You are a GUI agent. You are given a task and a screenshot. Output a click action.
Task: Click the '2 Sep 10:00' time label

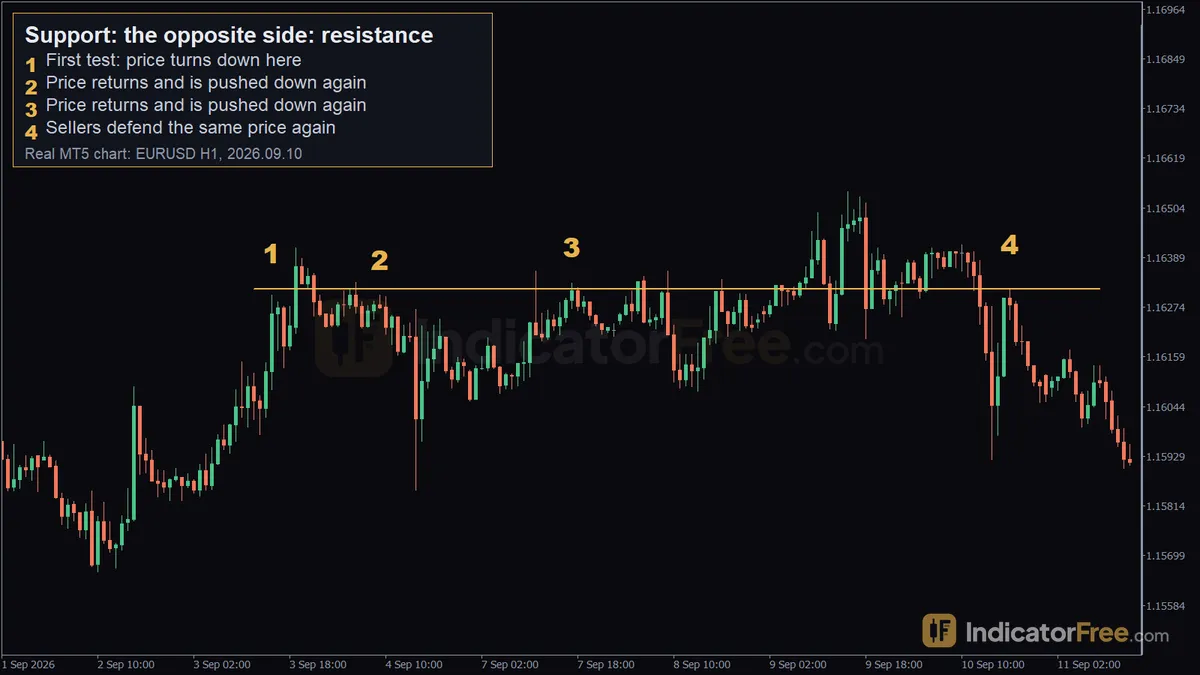point(126,664)
